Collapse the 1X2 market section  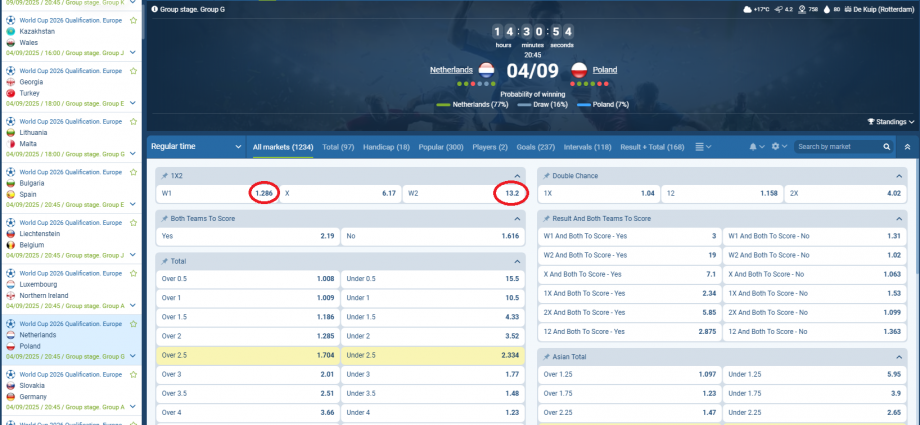(517, 176)
